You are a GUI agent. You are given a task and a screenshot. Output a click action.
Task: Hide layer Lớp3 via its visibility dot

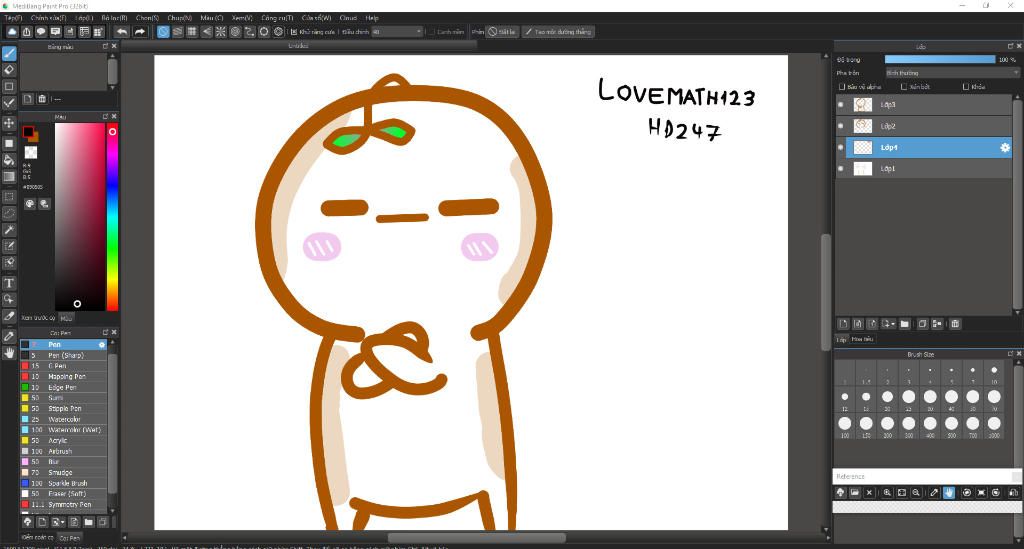coord(840,104)
